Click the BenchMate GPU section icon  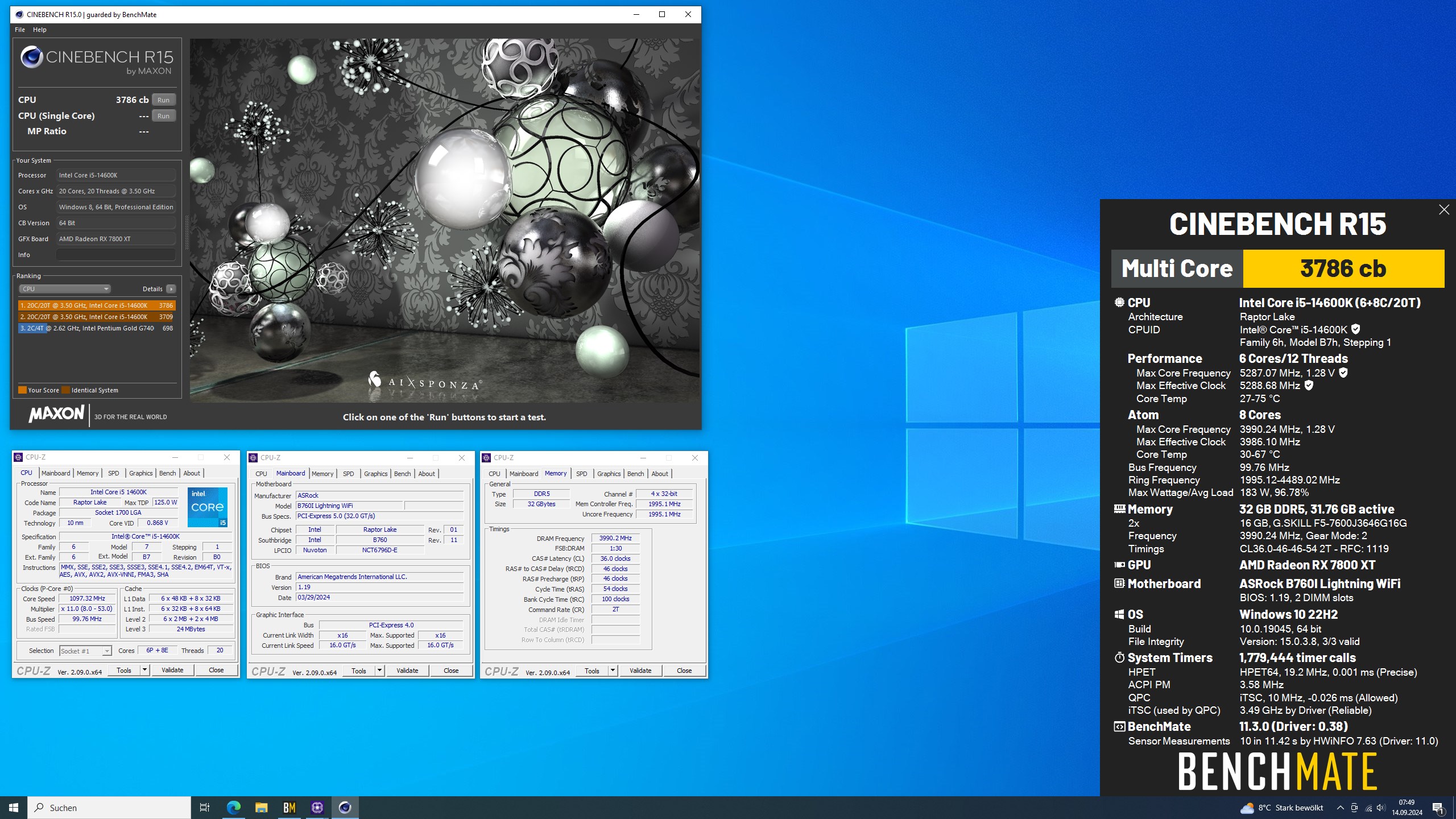pyautogui.click(x=1119, y=565)
